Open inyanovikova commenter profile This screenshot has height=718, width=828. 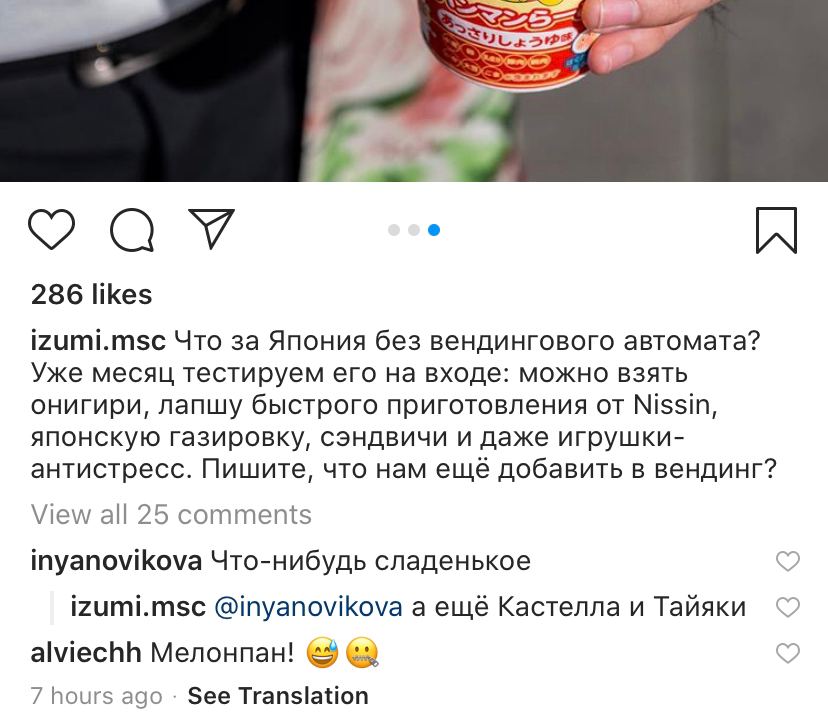(116, 561)
